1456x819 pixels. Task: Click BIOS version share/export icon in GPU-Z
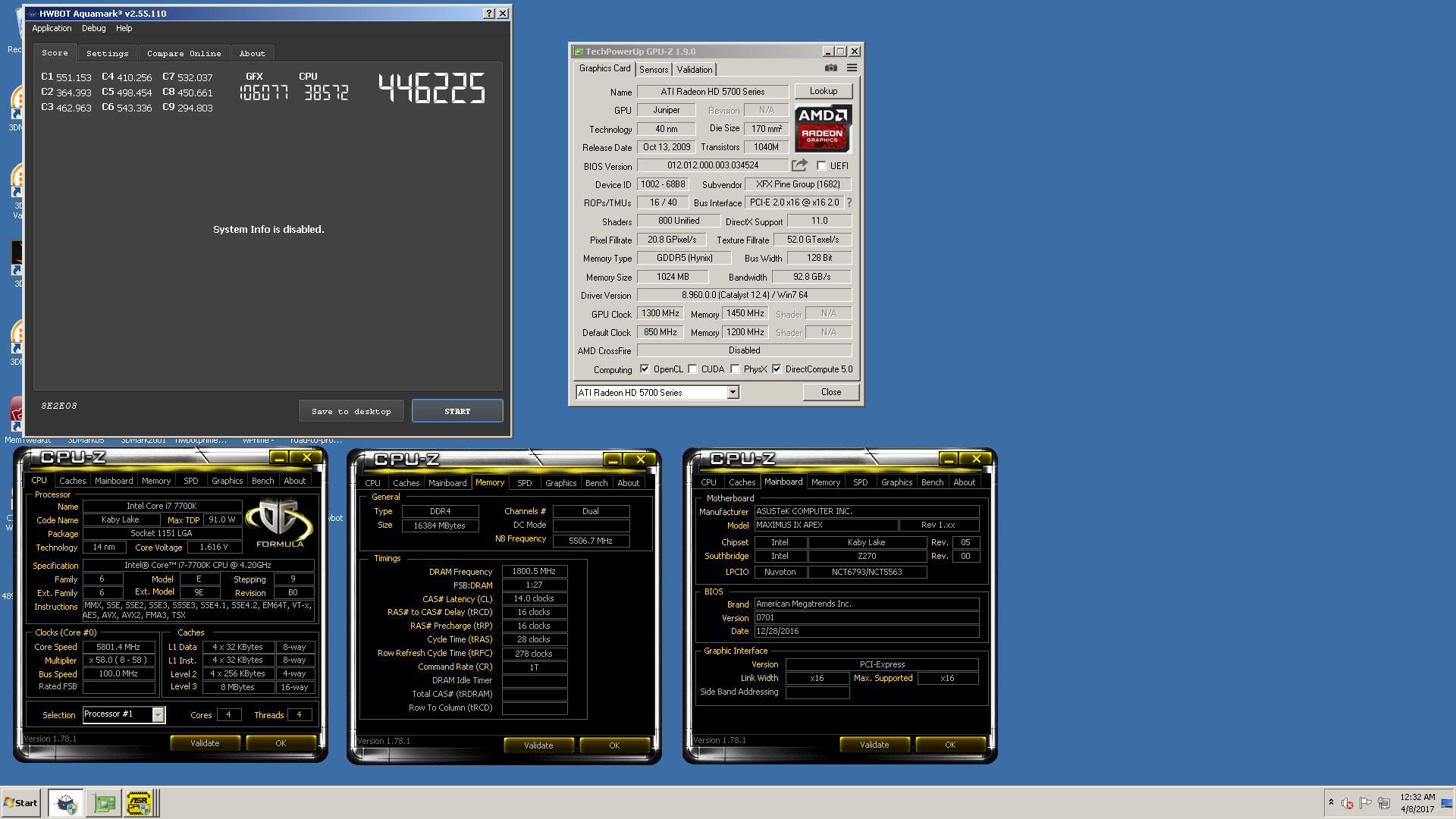[799, 165]
